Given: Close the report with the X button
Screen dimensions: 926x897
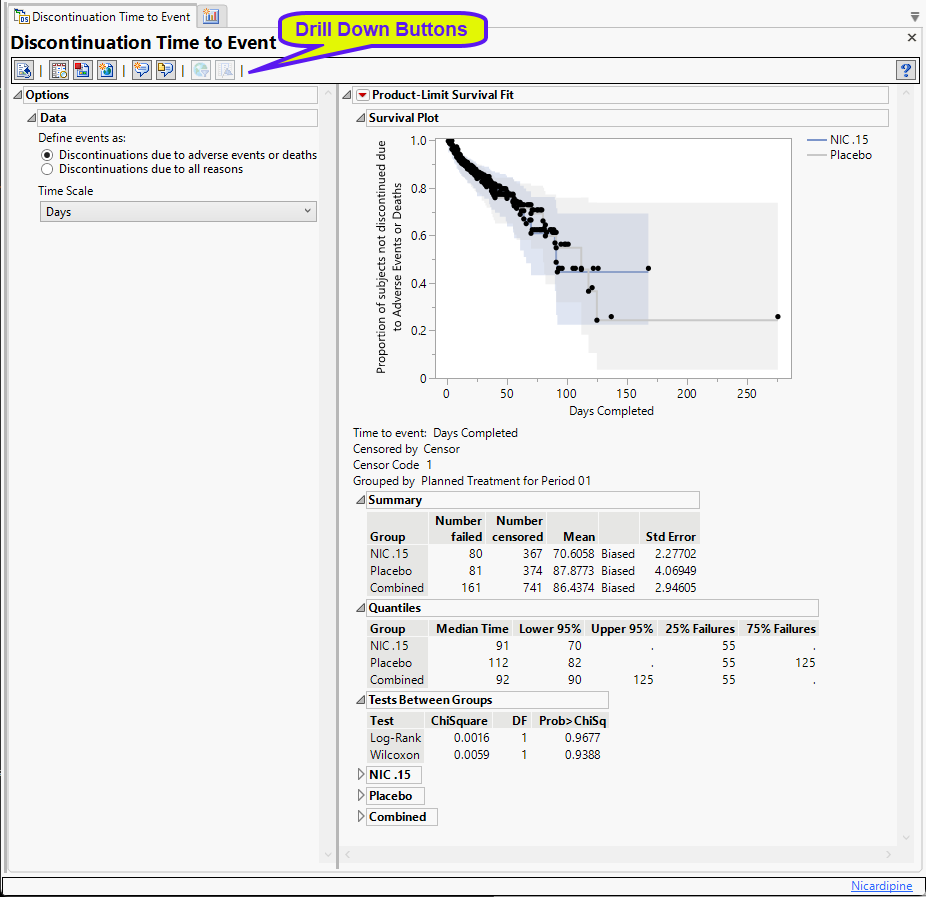Looking at the screenshot, I should (x=911, y=37).
